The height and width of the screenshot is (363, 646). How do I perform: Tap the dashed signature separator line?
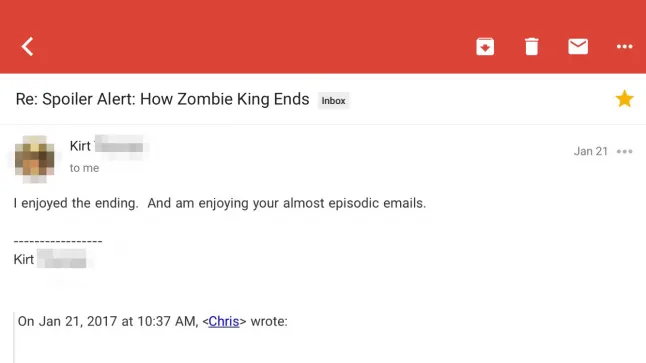58,241
